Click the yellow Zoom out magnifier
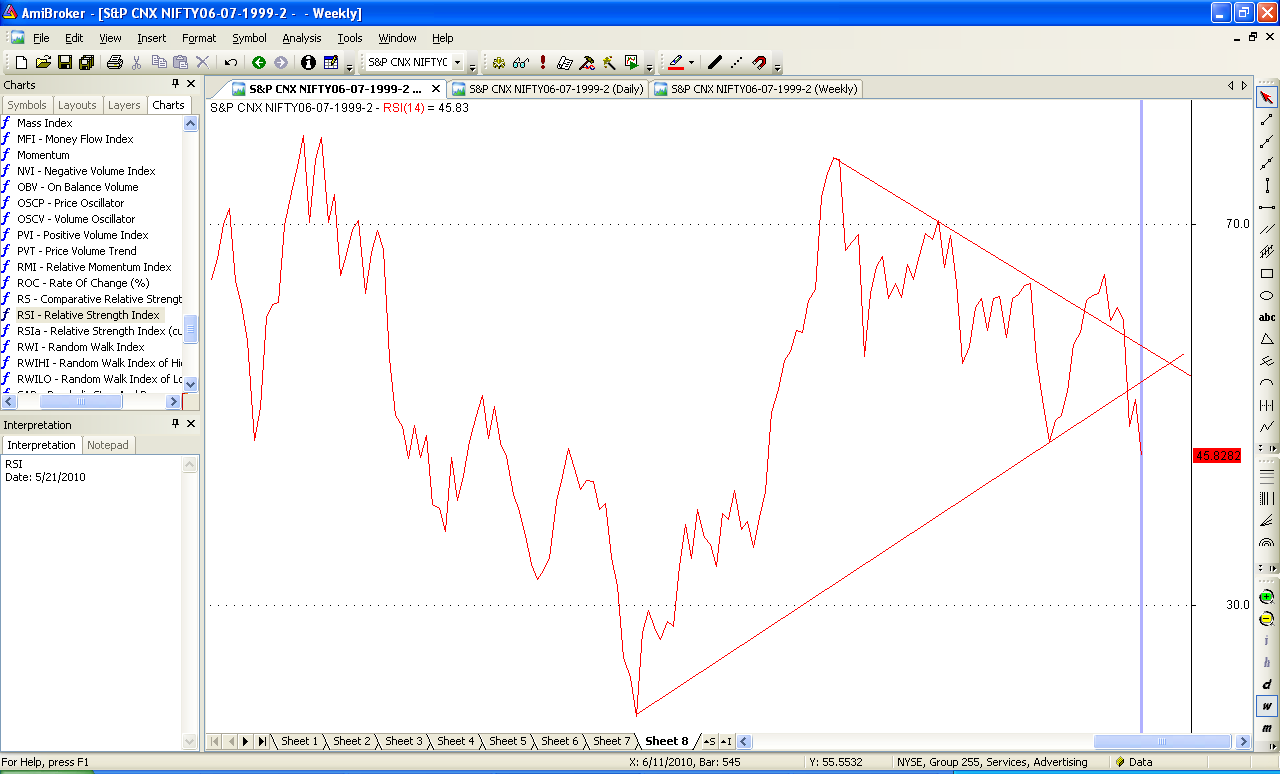This screenshot has width=1280, height=774. pos(1267,618)
